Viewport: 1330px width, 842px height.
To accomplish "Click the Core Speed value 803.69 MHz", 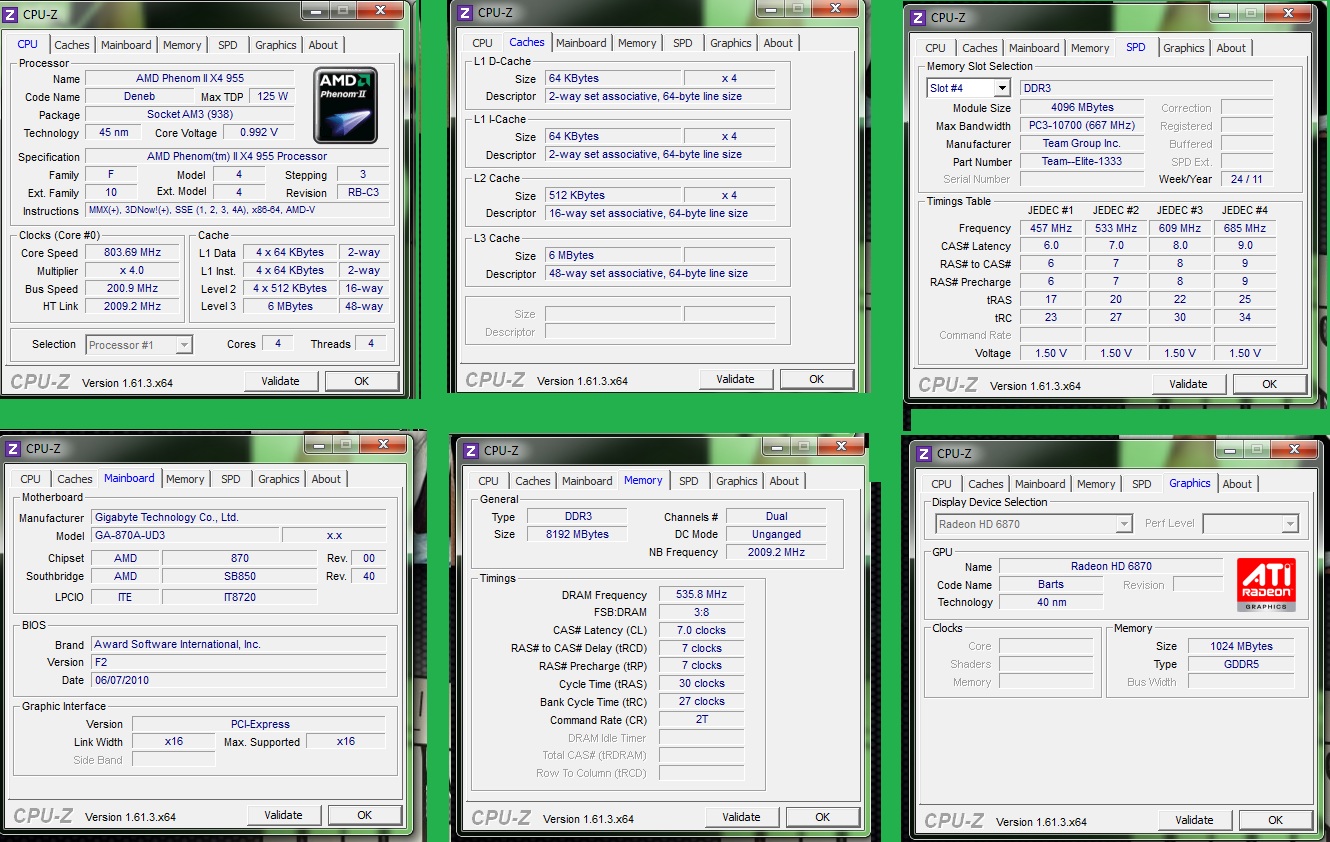I will point(133,253).
